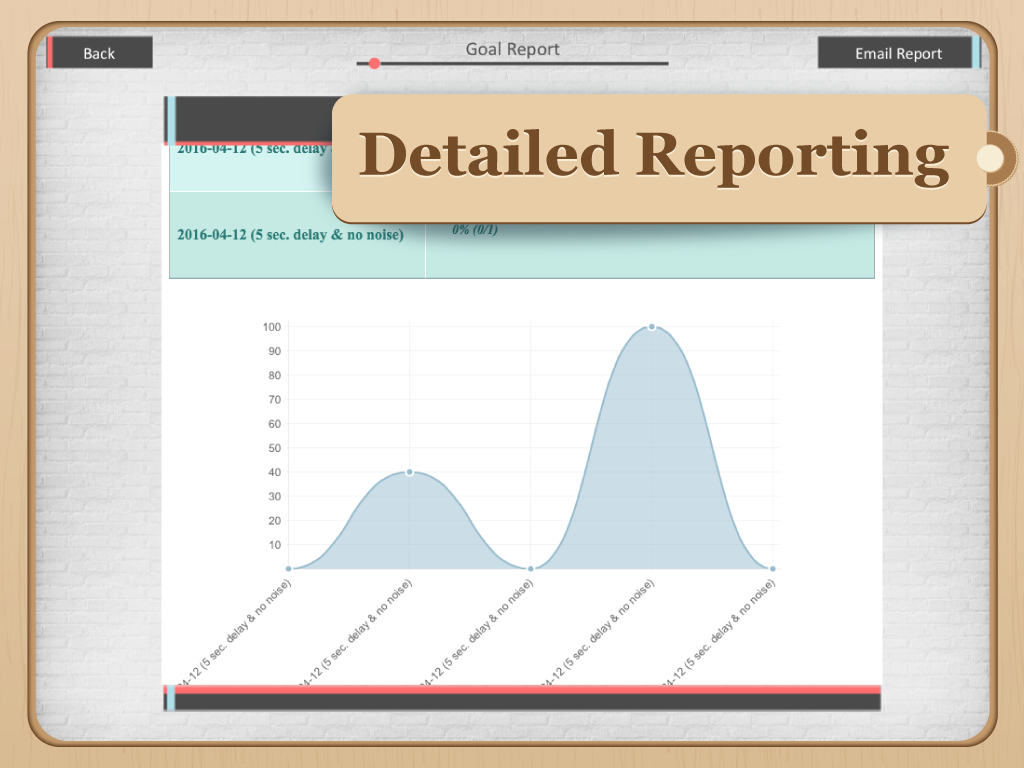Click the y-axis label 100
The image size is (1024, 768).
(x=272, y=327)
